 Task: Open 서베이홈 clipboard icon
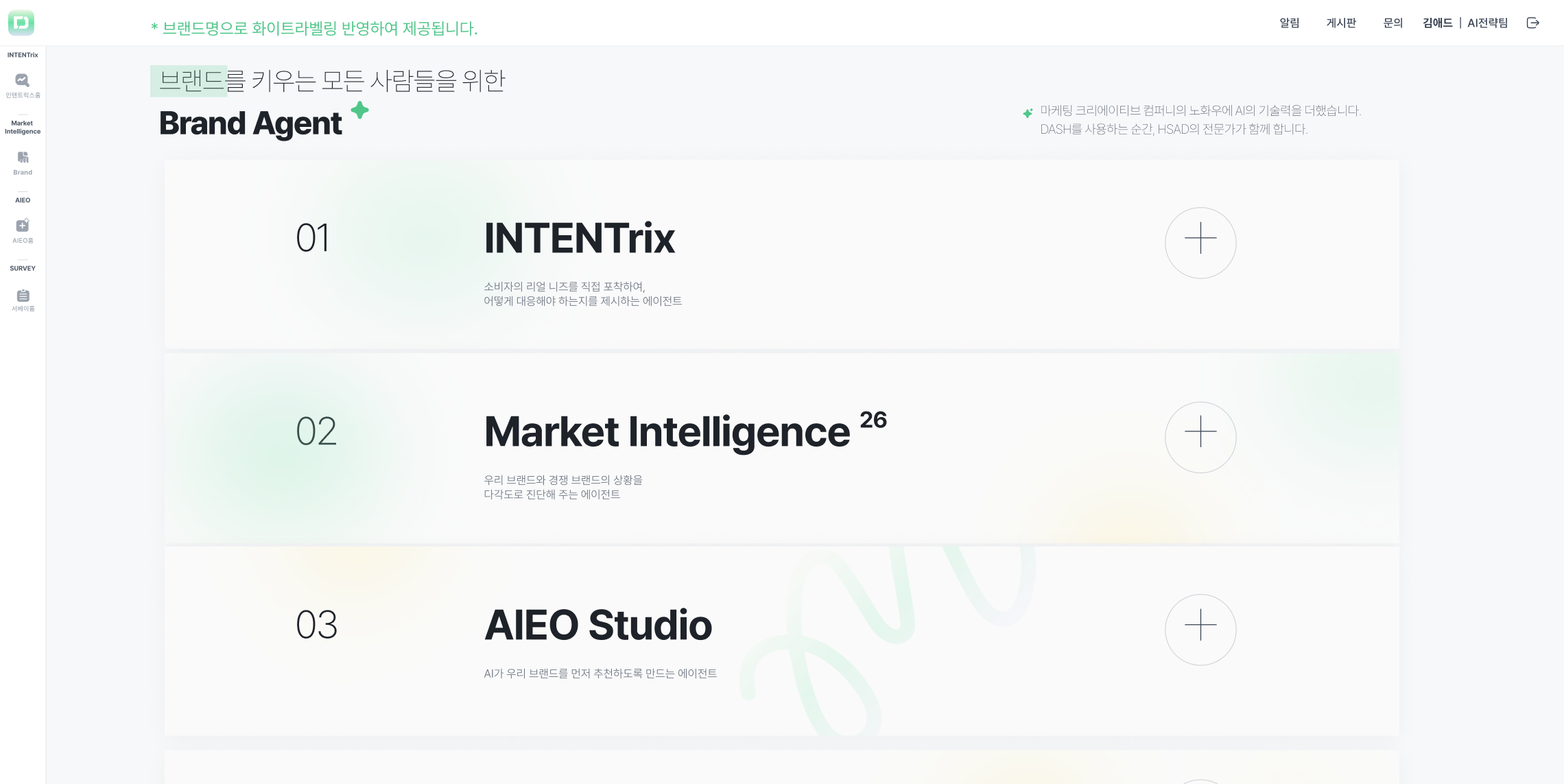pos(23,296)
